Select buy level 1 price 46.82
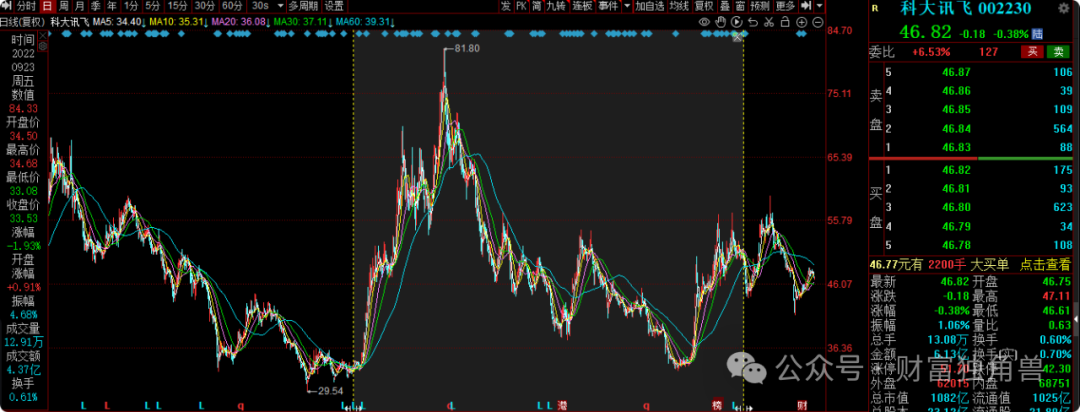Image resolution: width=1080 pixels, height=412 pixels. [x=958, y=169]
